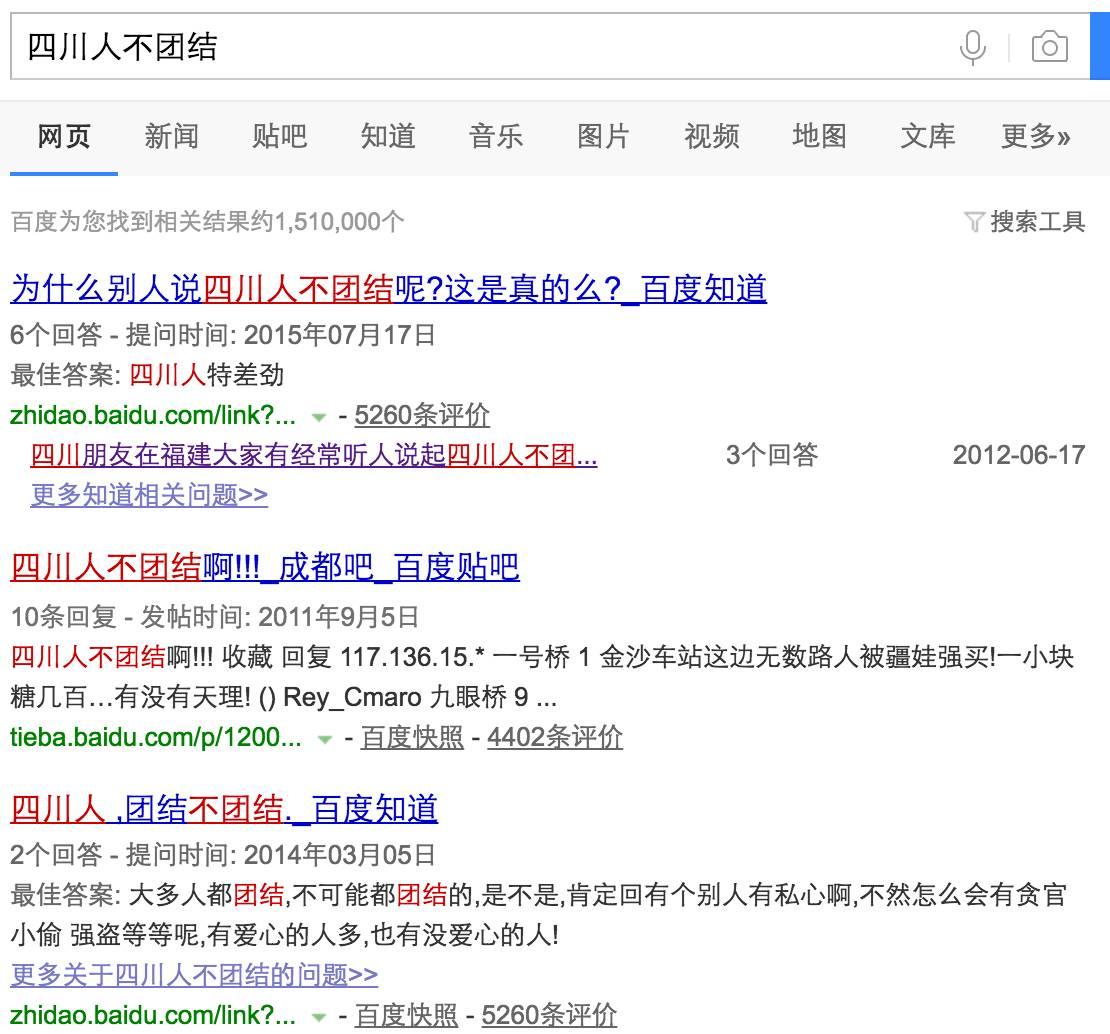Click the microphone voice search icon

pos(973,47)
